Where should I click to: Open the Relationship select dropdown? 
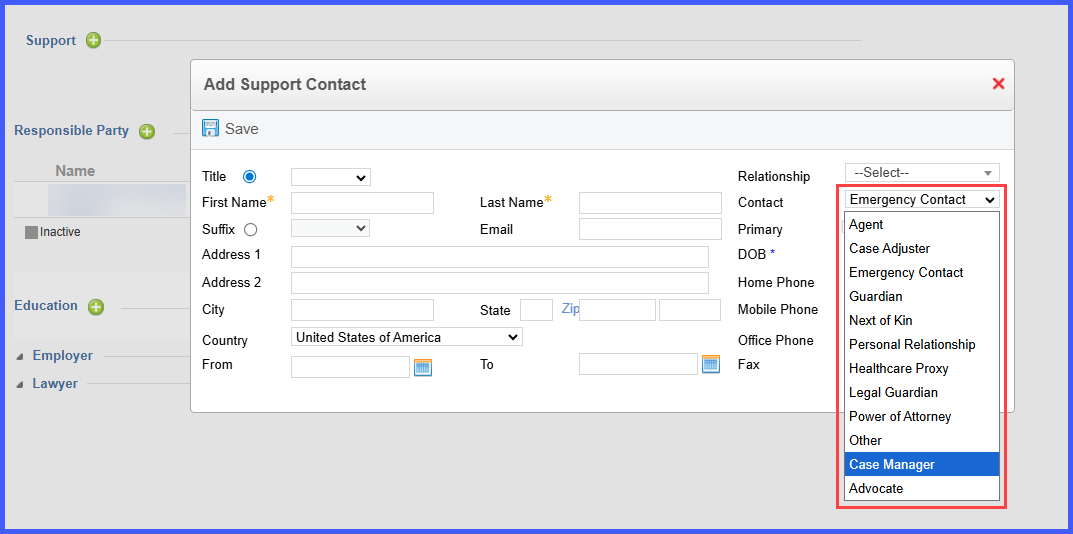(x=922, y=173)
